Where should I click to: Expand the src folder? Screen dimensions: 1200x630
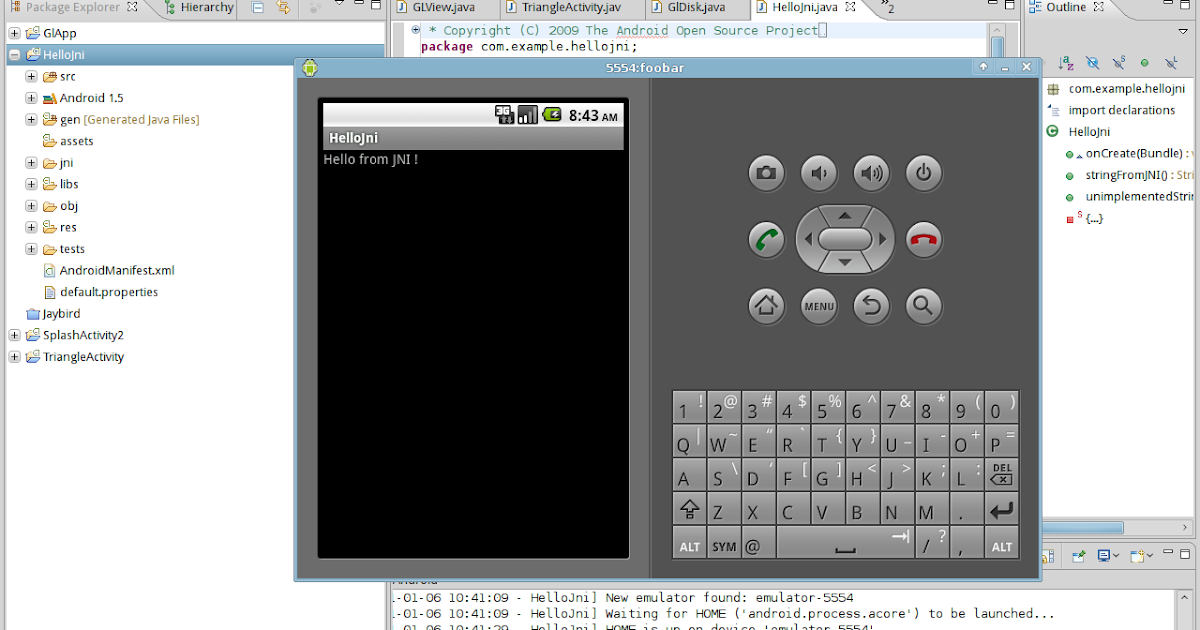[x=32, y=76]
